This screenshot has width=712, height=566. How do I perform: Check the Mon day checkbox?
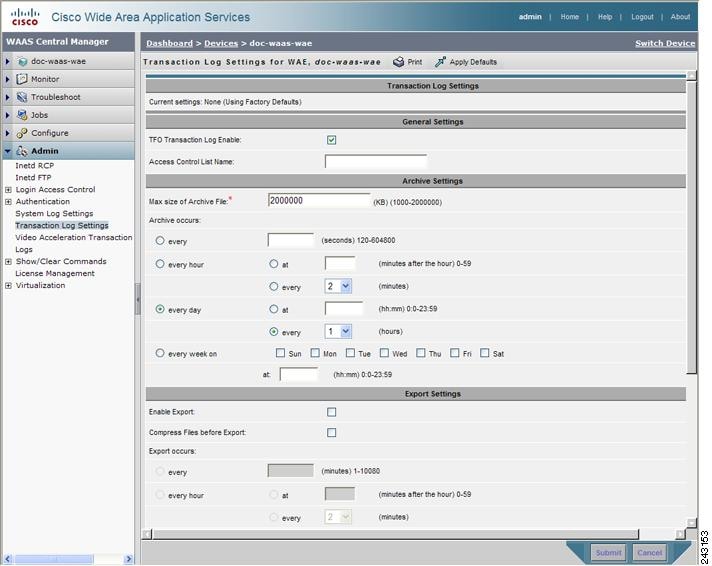coord(315,353)
